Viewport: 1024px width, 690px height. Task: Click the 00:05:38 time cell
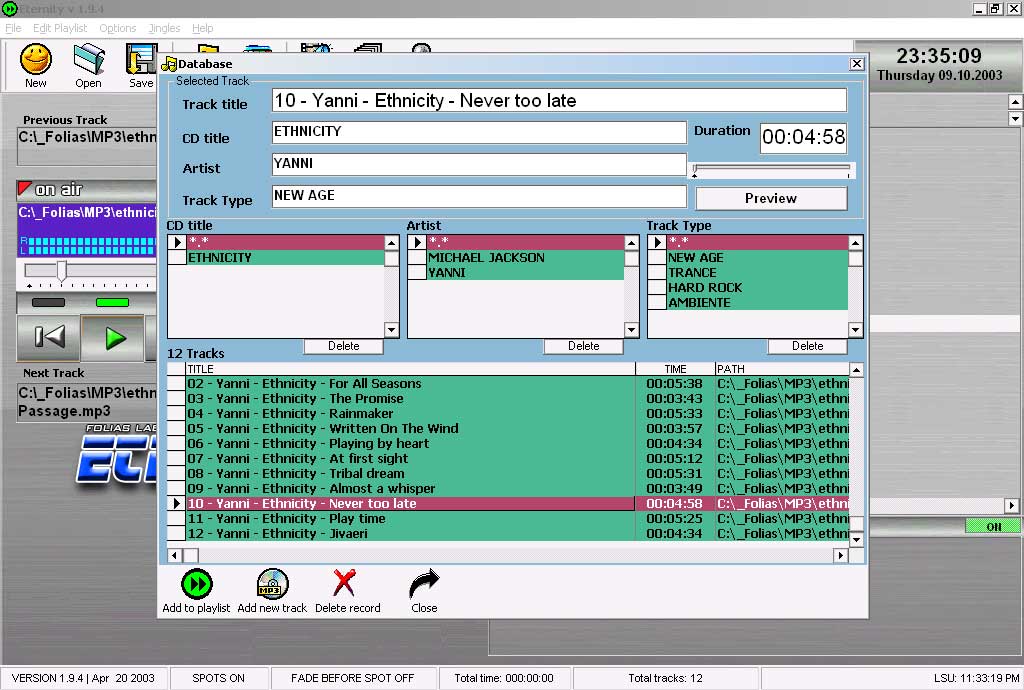[x=675, y=384]
